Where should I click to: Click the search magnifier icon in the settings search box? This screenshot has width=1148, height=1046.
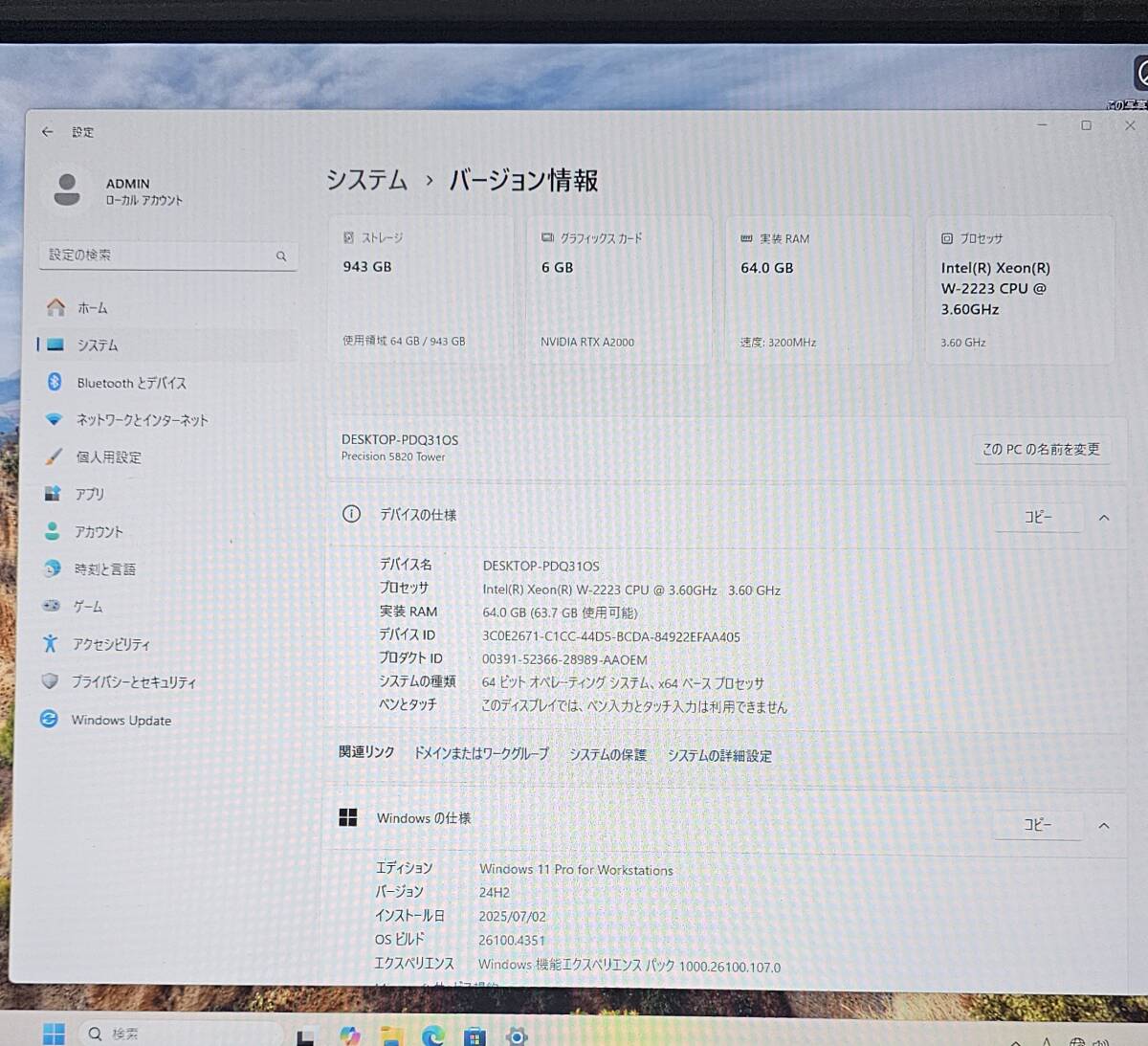tap(281, 256)
